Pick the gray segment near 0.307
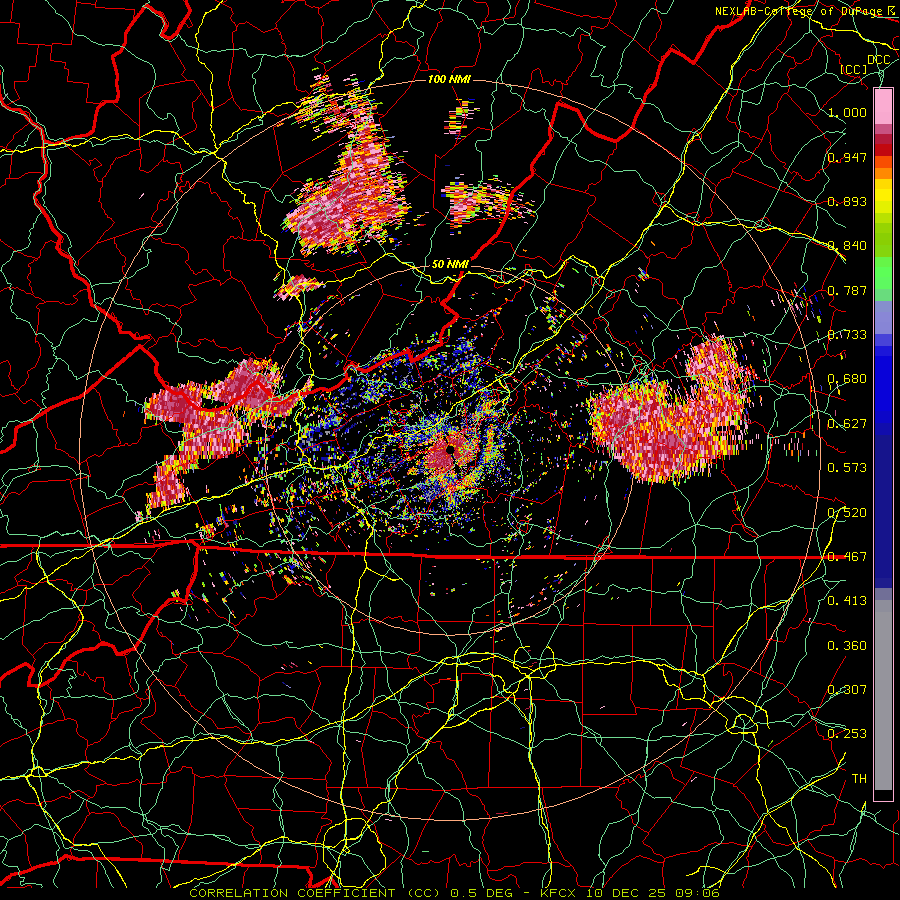 pos(883,700)
